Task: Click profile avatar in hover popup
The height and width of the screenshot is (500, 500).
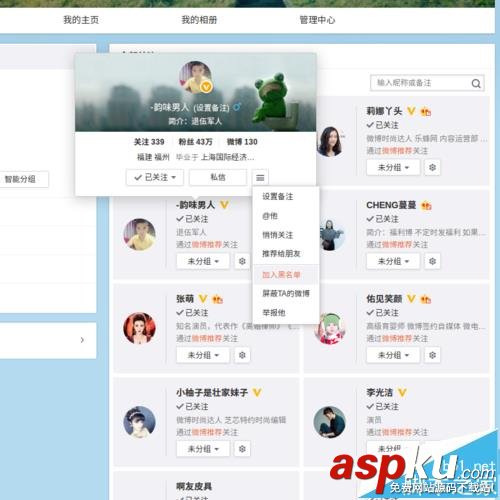Action: click(x=196, y=77)
